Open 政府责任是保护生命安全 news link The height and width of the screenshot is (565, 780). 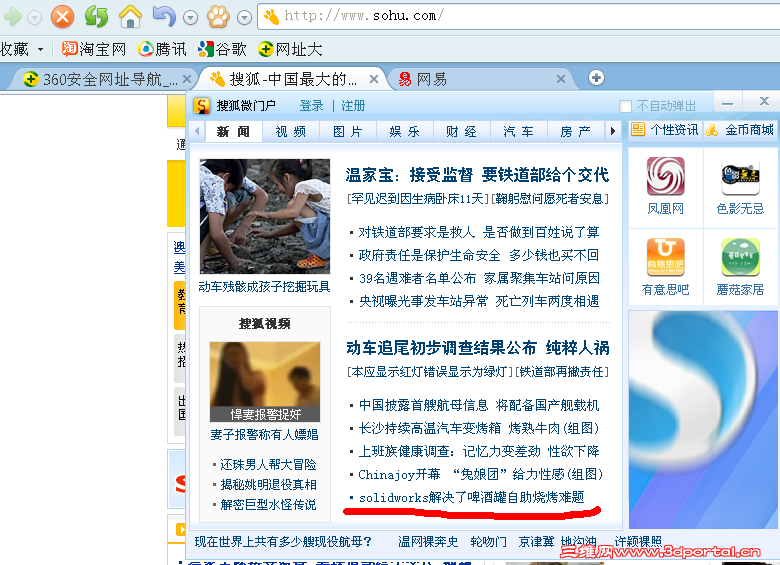click(x=479, y=255)
